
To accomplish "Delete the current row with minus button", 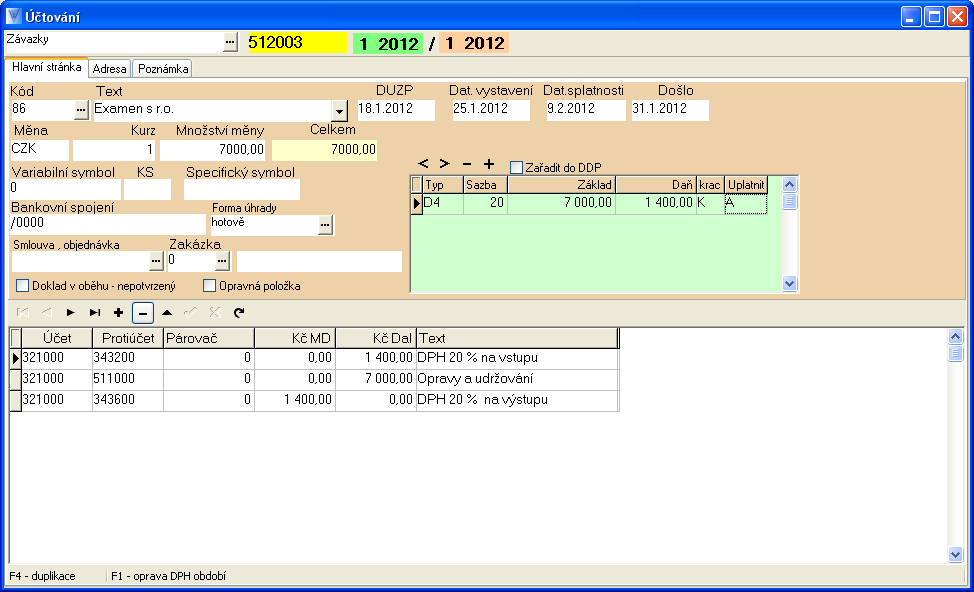I will pyautogui.click(x=143, y=312).
